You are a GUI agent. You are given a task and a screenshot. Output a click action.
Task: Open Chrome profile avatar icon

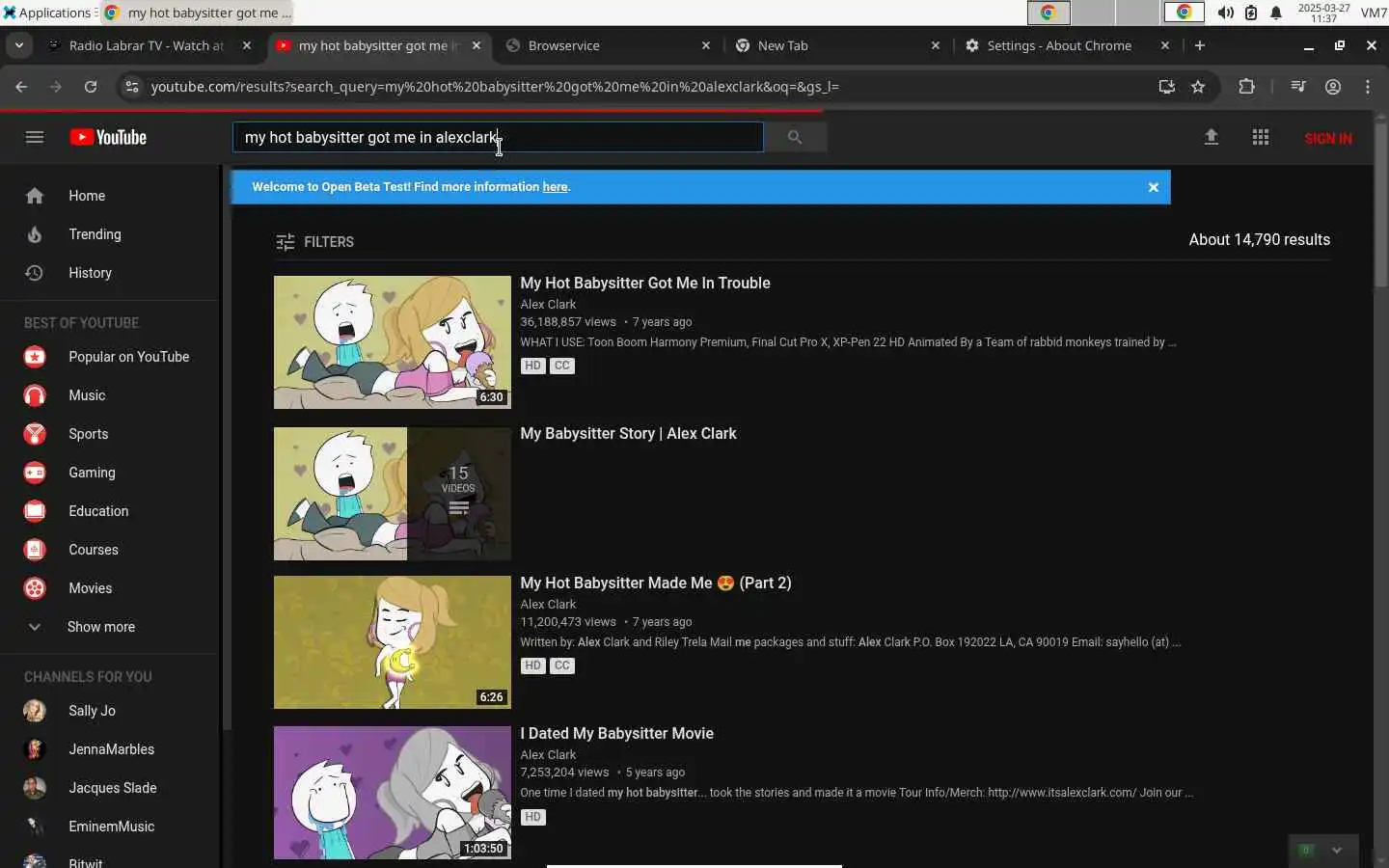tap(1333, 87)
